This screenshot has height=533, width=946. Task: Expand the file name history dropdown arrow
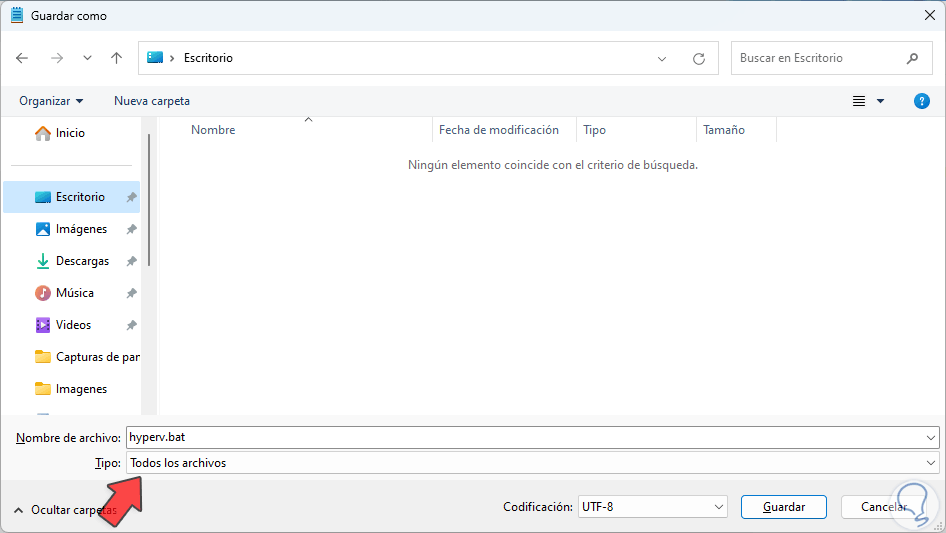point(930,438)
